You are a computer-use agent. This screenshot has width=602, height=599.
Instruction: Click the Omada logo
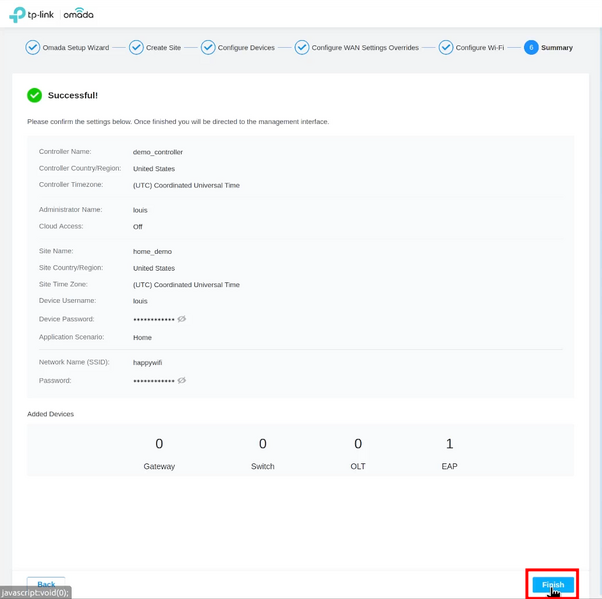(78, 14)
